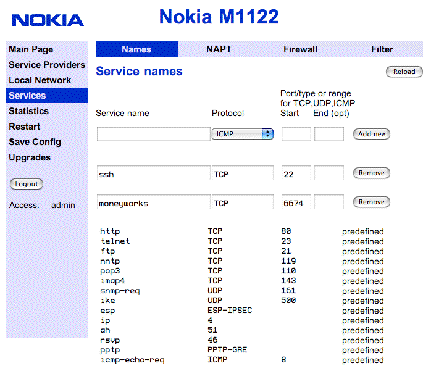Click the ftp service name
Image resolution: width=431 pixels, height=371 pixels.
click(x=108, y=251)
